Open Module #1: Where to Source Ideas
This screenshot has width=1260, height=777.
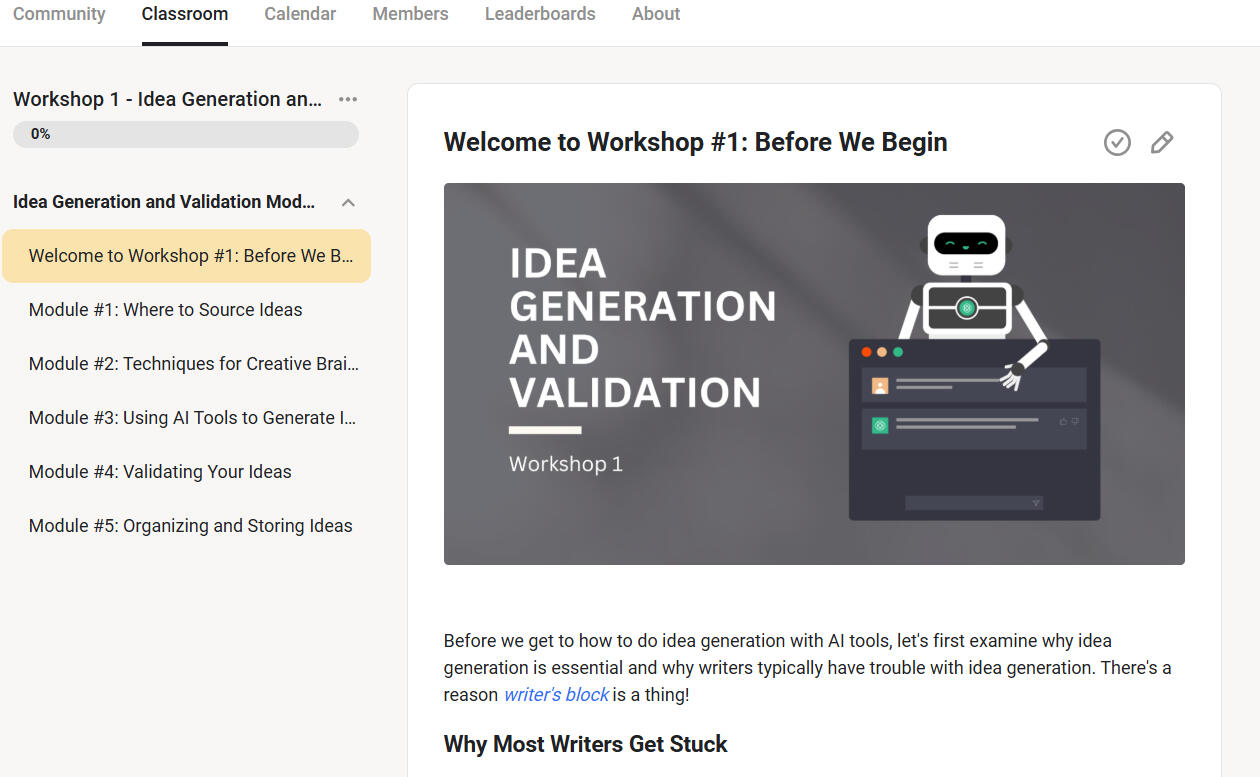pyautogui.click(x=166, y=310)
